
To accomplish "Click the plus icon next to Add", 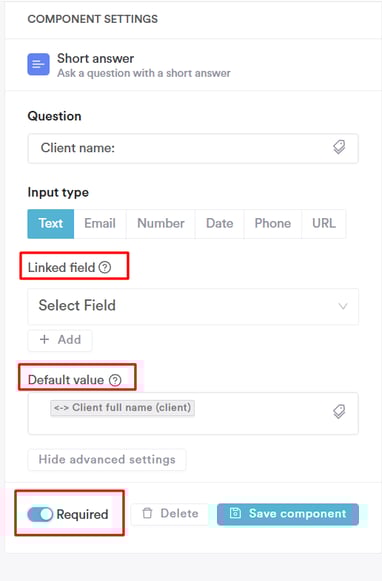I will 44,339.
